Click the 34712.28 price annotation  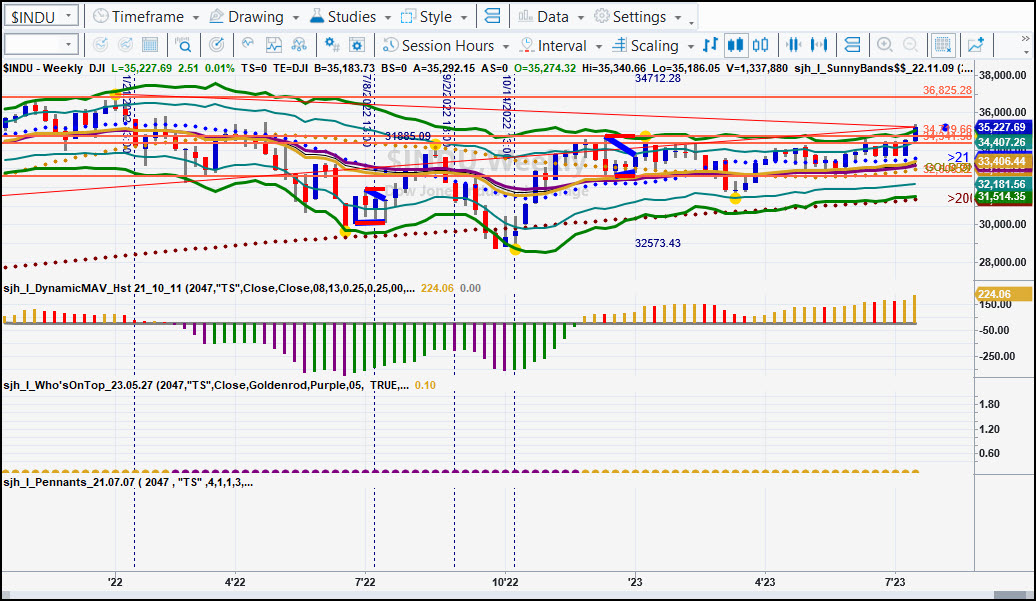(657, 78)
